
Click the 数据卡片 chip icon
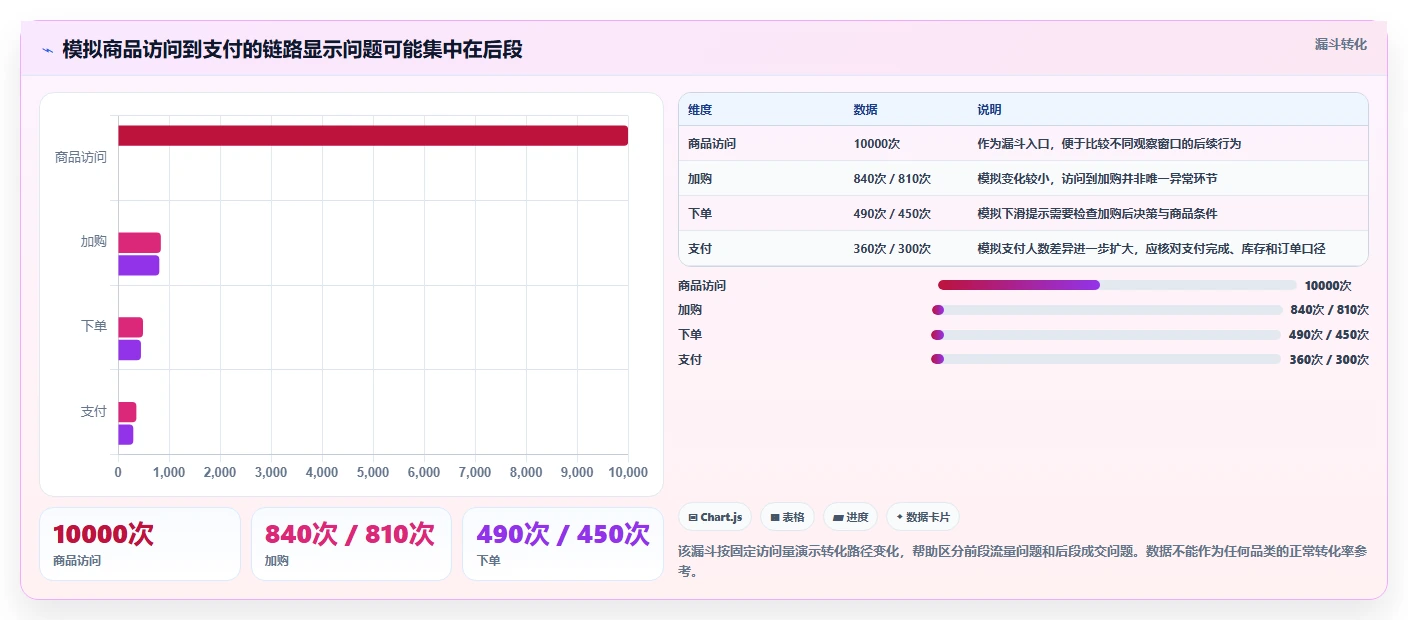(899, 517)
